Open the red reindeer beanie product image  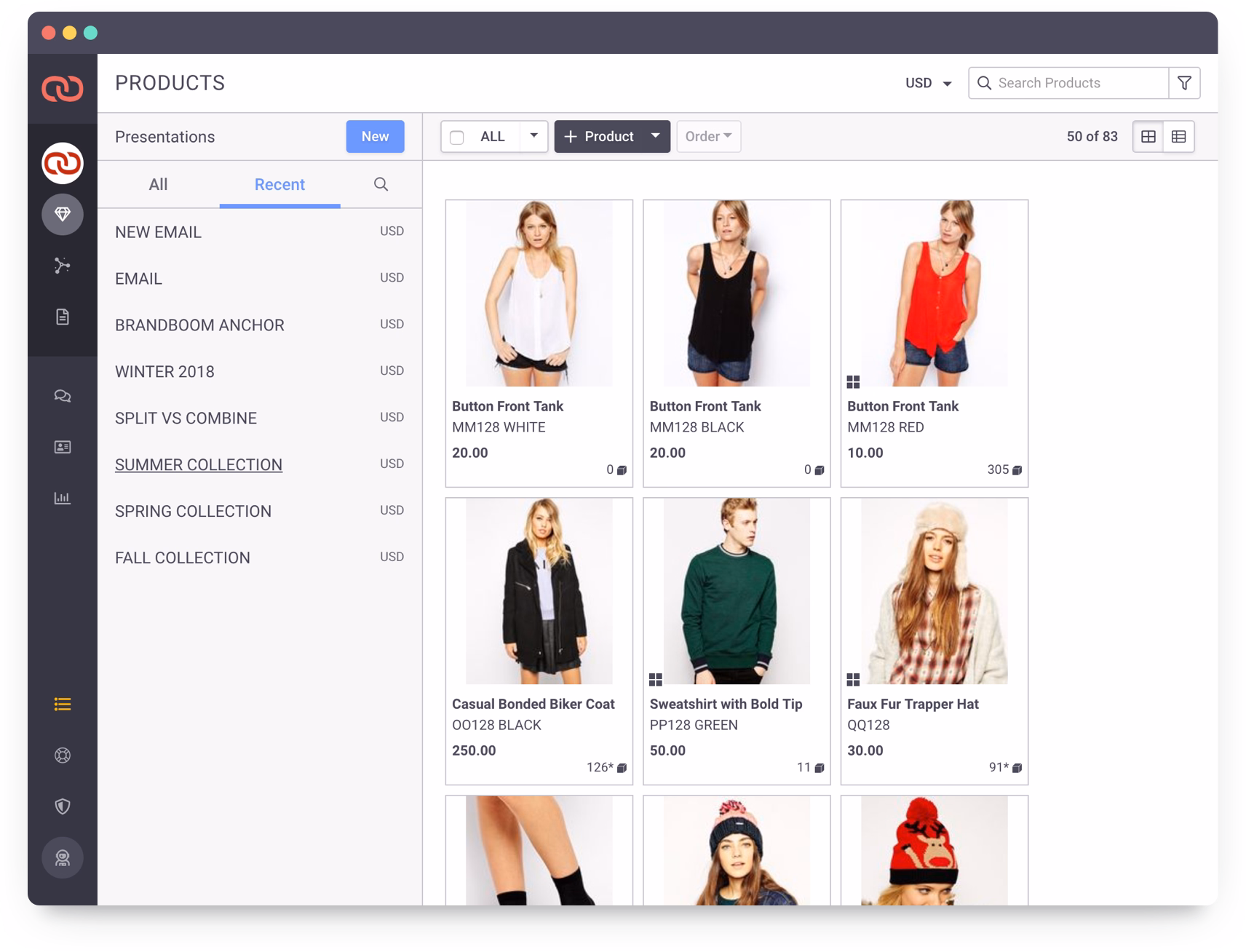pyautogui.click(x=934, y=851)
